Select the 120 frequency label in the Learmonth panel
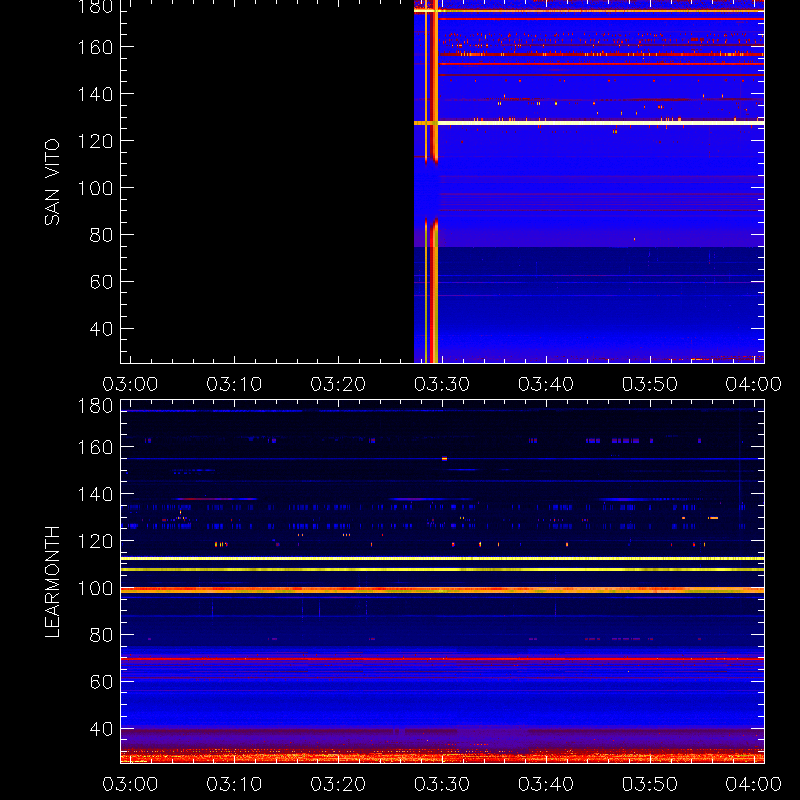Screen dimensions: 800x800 [95, 541]
